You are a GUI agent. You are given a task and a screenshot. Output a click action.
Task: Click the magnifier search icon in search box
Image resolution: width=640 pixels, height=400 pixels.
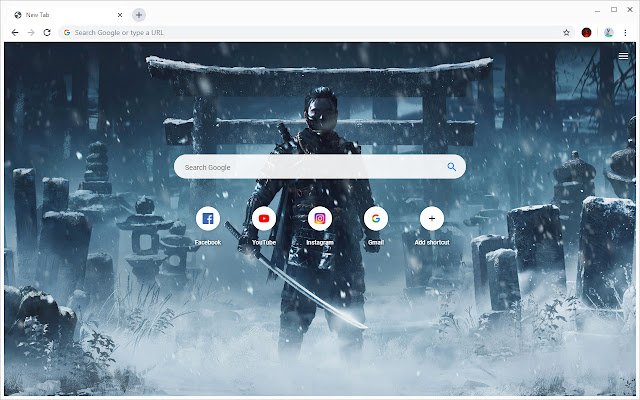(451, 167)
